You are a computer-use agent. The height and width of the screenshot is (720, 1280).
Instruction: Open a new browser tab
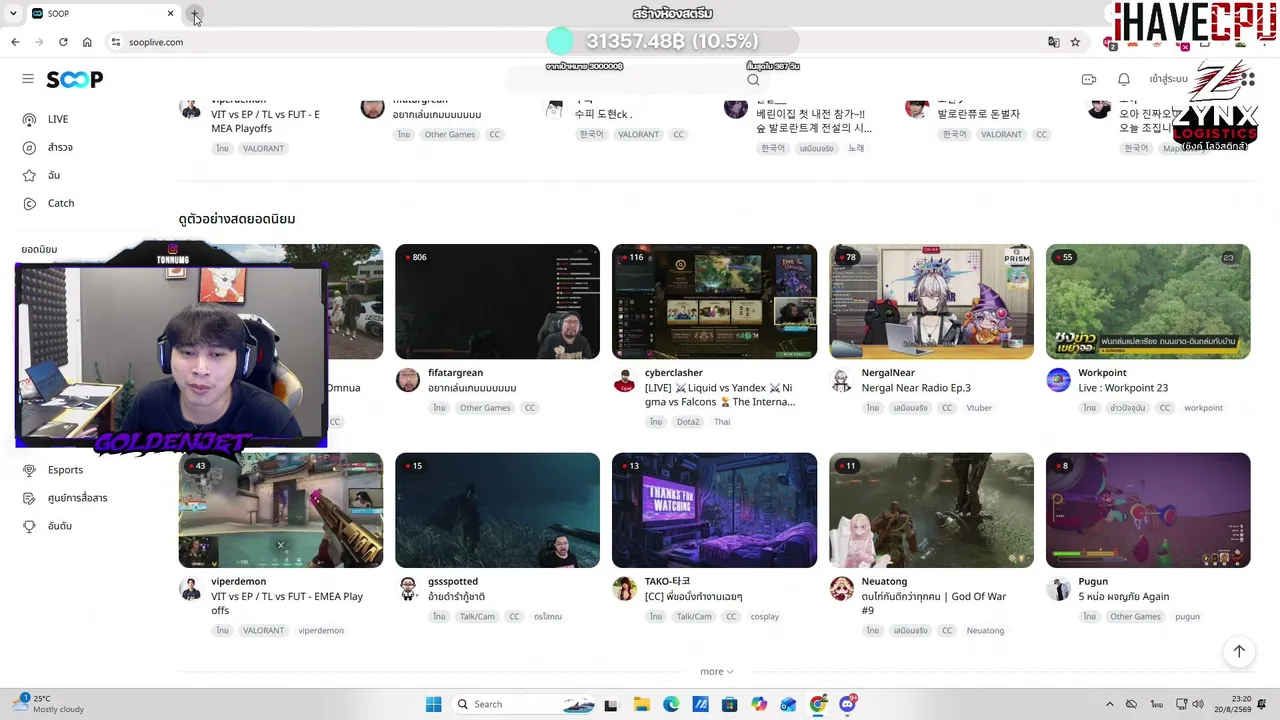[x=195, y=14]
